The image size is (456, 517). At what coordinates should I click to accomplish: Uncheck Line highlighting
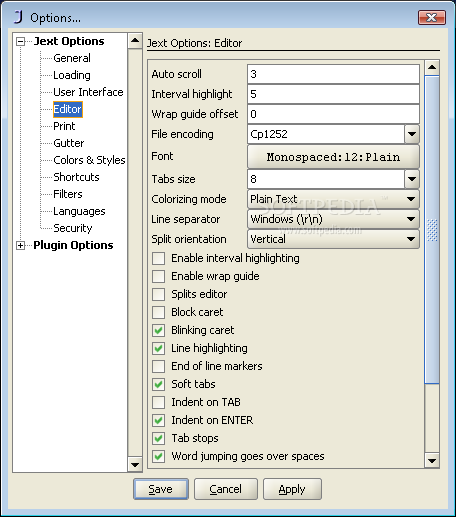coord(158,349)
